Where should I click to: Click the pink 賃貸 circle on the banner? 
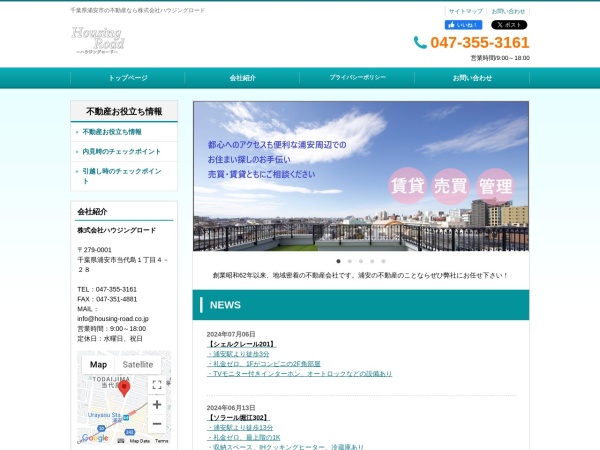tap(408, 186)
